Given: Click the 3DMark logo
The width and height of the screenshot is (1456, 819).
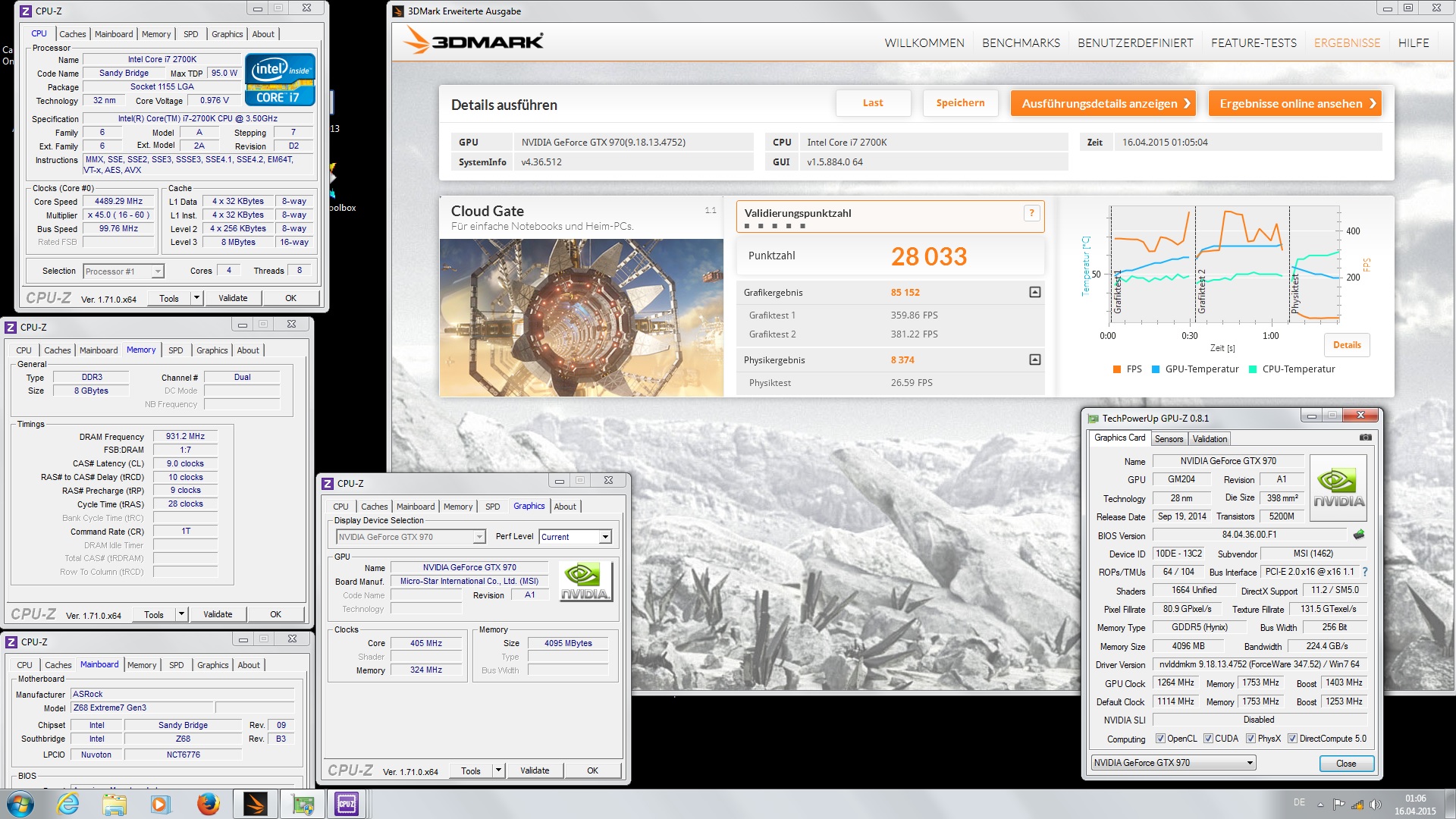Looking at the screenshot, I should (x=472, y=41).
